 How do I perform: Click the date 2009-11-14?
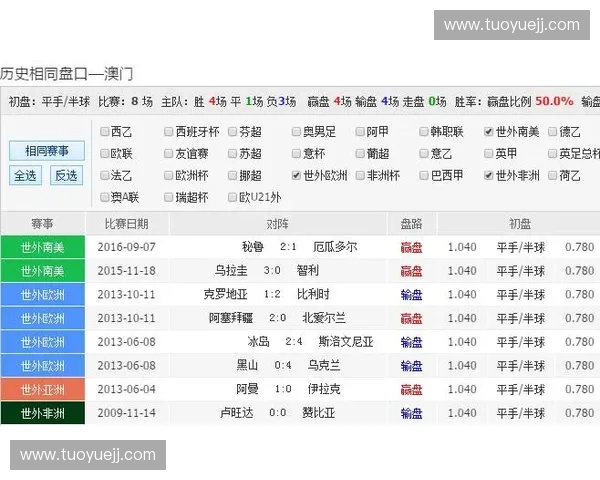127,413
